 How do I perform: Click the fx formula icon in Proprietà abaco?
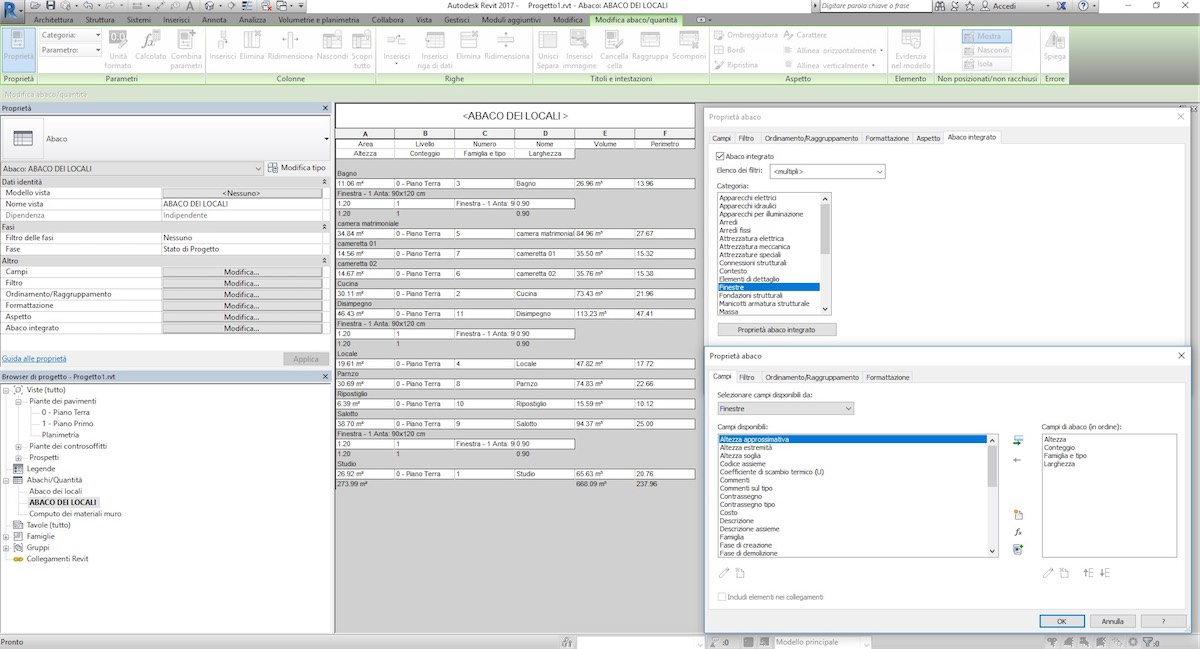tap(1018, 532)
